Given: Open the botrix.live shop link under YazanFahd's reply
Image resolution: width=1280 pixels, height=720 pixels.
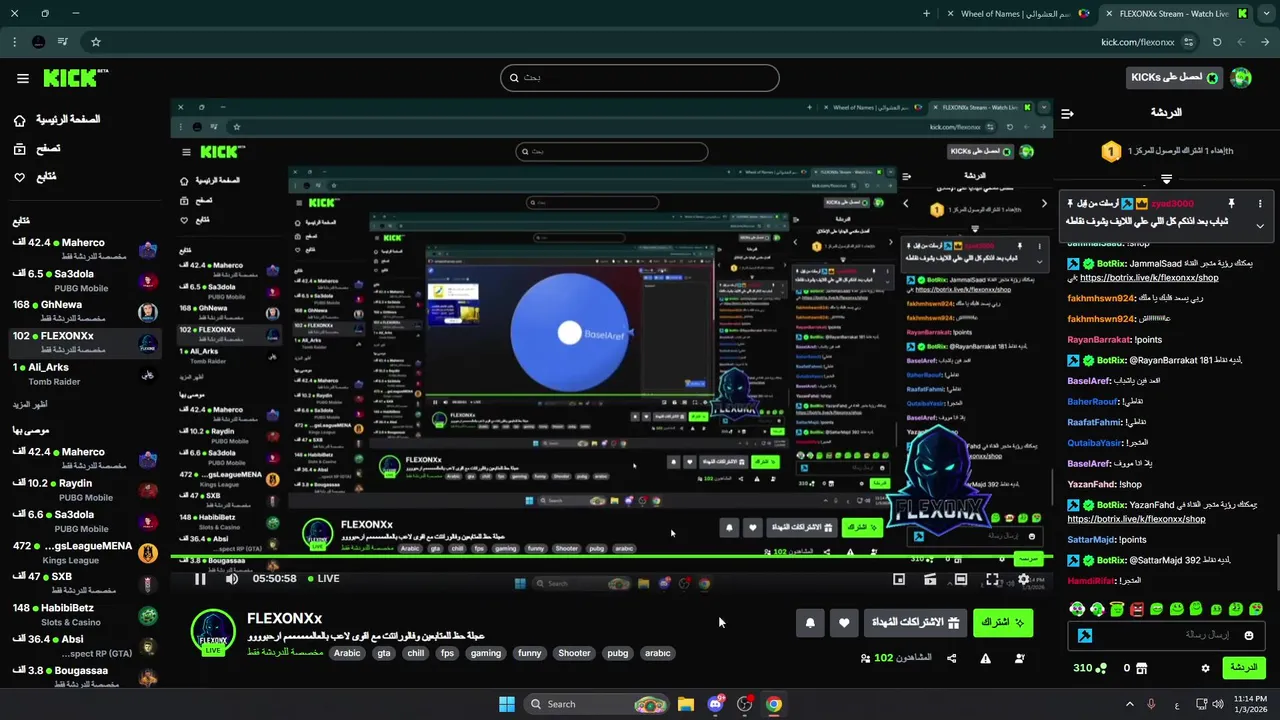Looking at the screenshot, I should click(1136, 519).
